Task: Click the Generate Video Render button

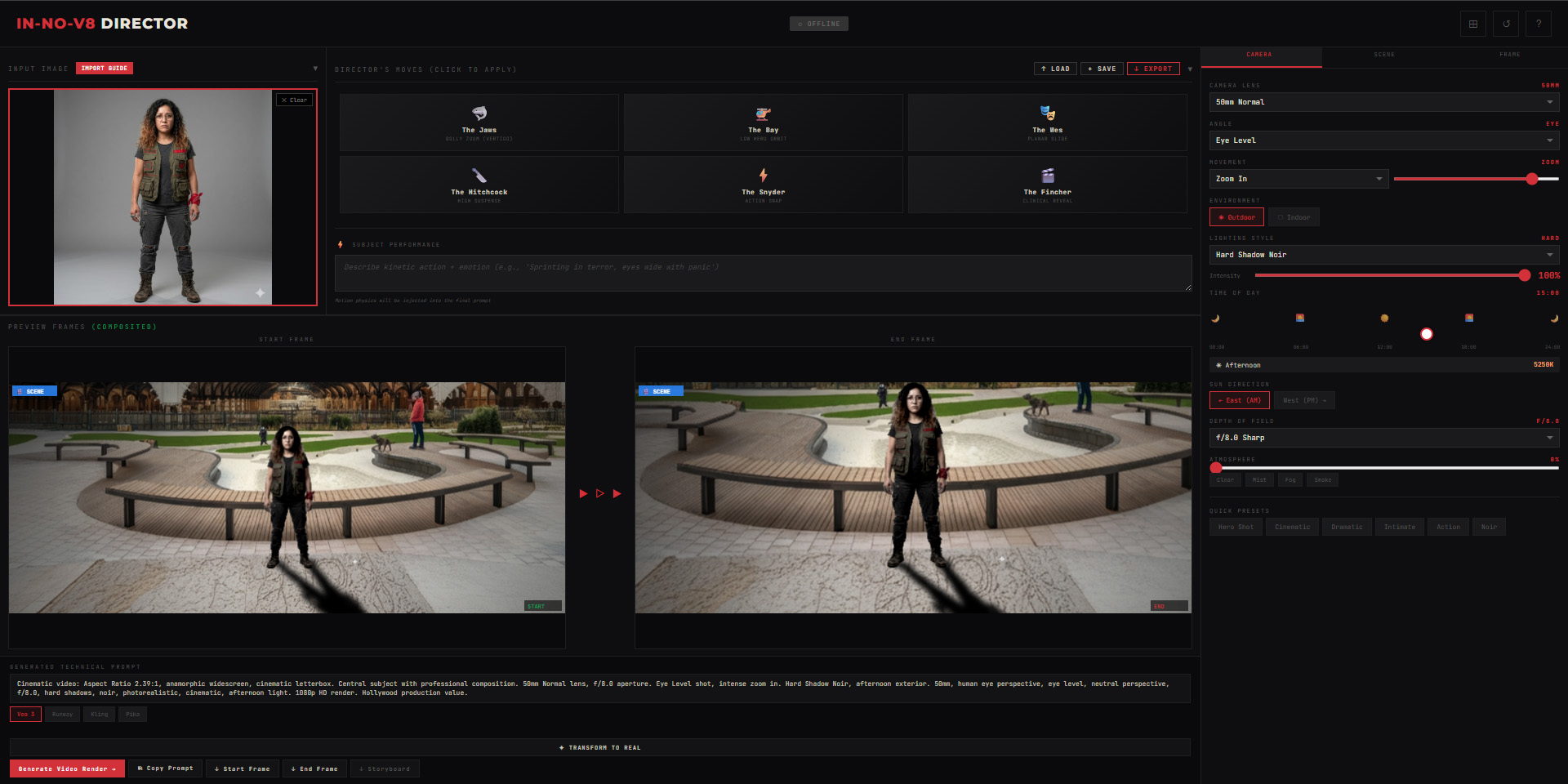Action: point(66,768)
